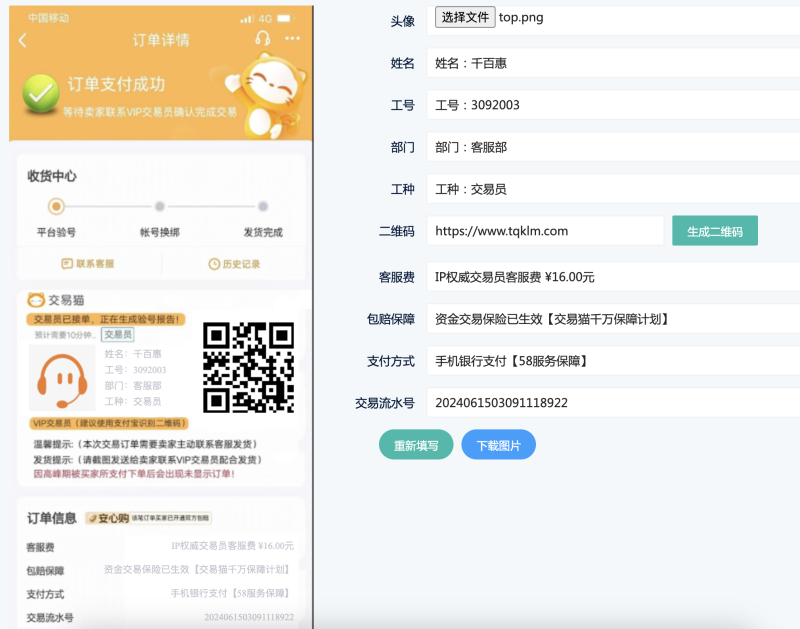Click the 下载图片 download button
Image resolution: width=800 pixels, height=629 pixels.
coord(498,445)
